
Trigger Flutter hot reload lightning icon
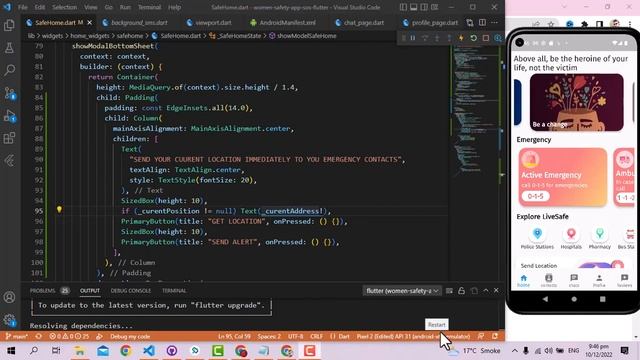[461, 38]
